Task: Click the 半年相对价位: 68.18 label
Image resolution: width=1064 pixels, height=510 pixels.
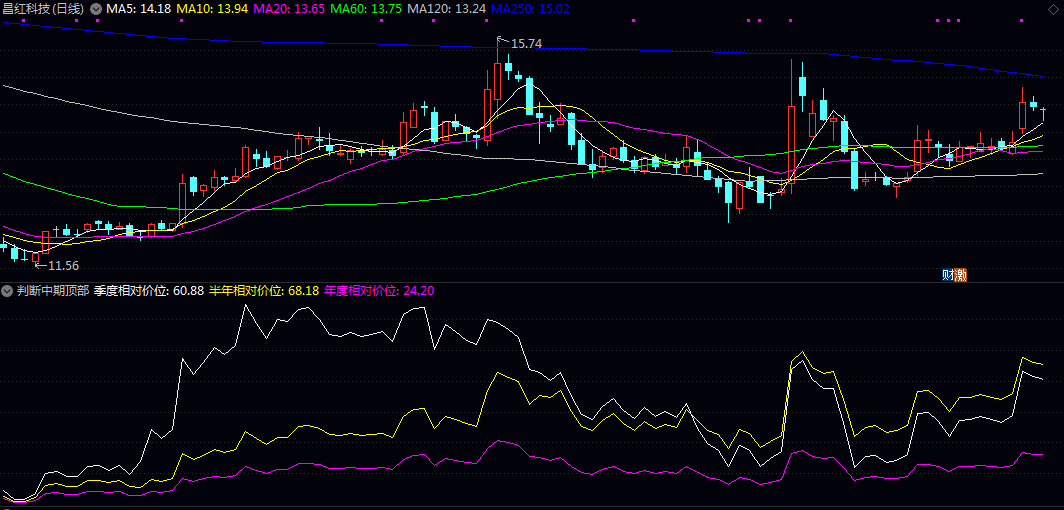Action: (264, 292)
